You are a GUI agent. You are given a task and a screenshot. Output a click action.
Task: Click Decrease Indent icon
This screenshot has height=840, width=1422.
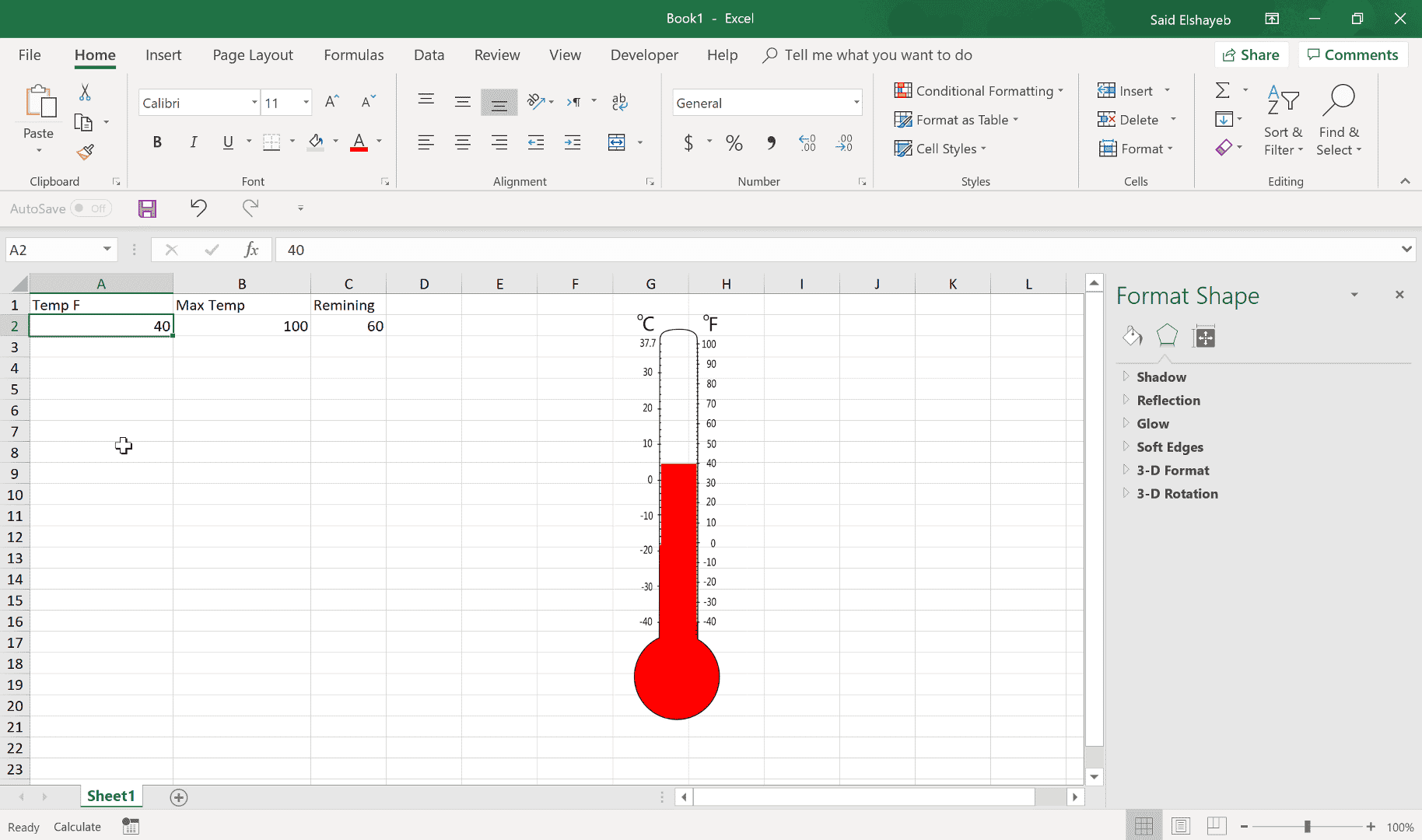click(x=536, y=142)
